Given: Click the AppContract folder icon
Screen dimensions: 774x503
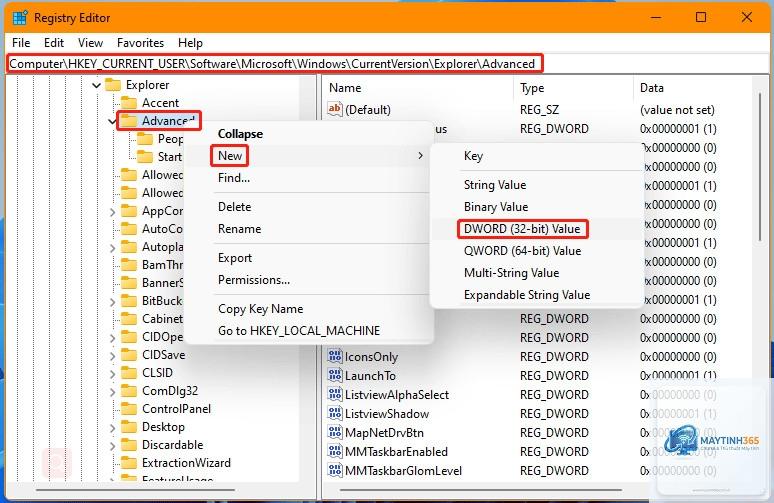Looking at the screenshot, I should pyautogui.click(x=129, y=211).
